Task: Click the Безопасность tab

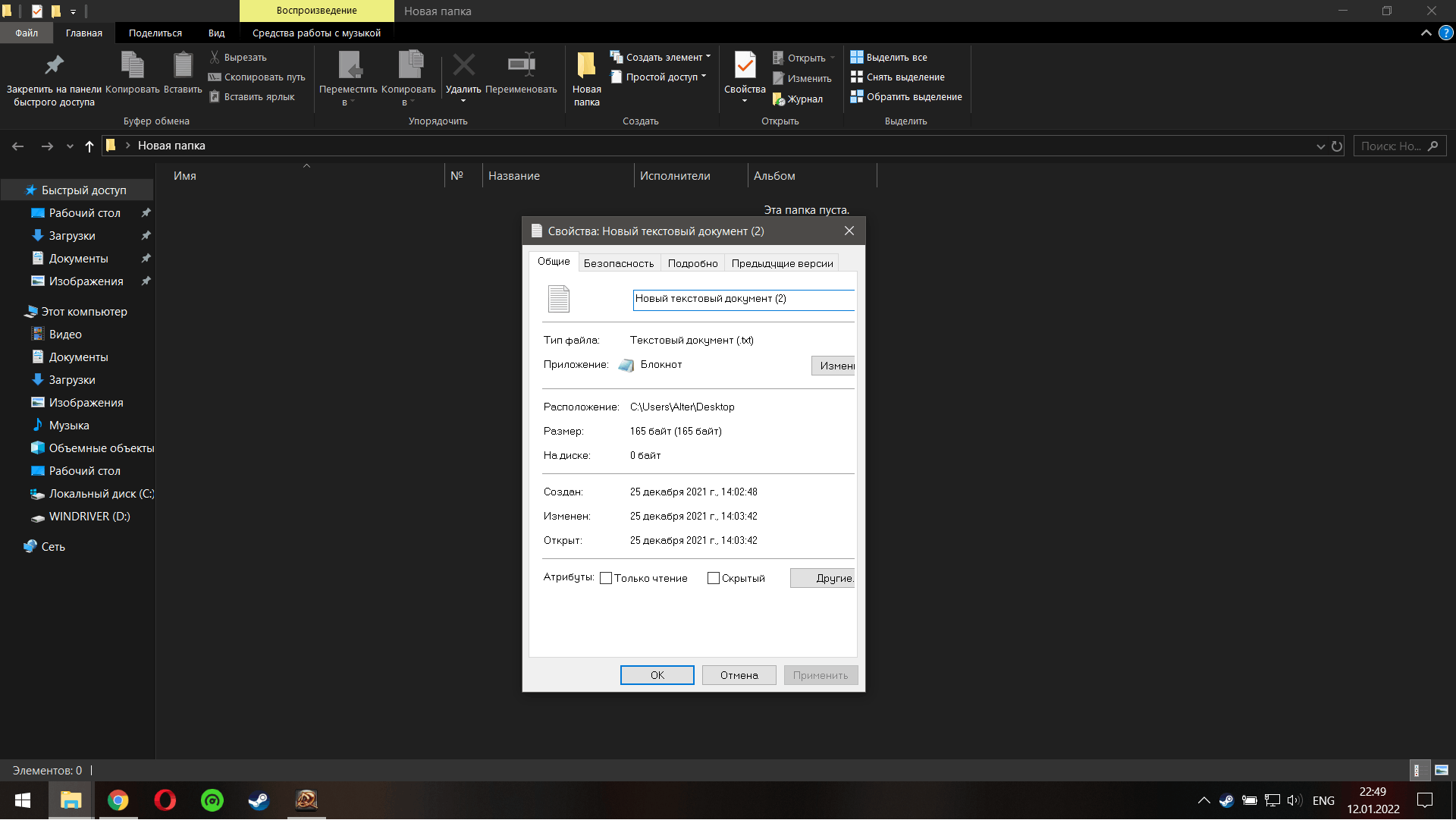Action: click(x=618, y=263)
